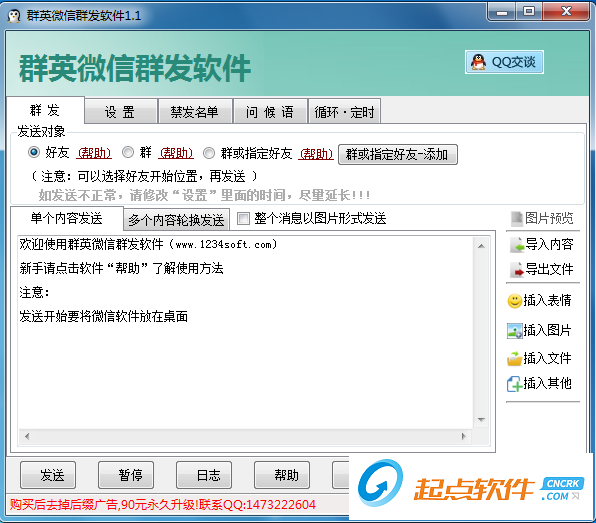
Task: Click the line 新手请点击软件“帮助”了解使用方法
Action: [x=122, y=268]
